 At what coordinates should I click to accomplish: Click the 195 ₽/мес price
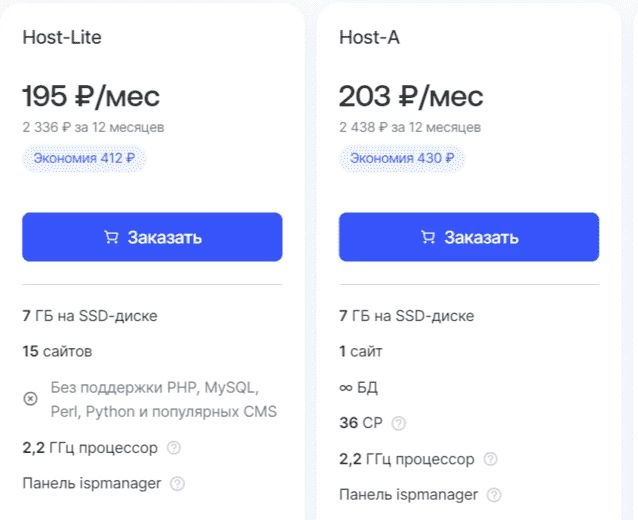(x=91, y=96)
